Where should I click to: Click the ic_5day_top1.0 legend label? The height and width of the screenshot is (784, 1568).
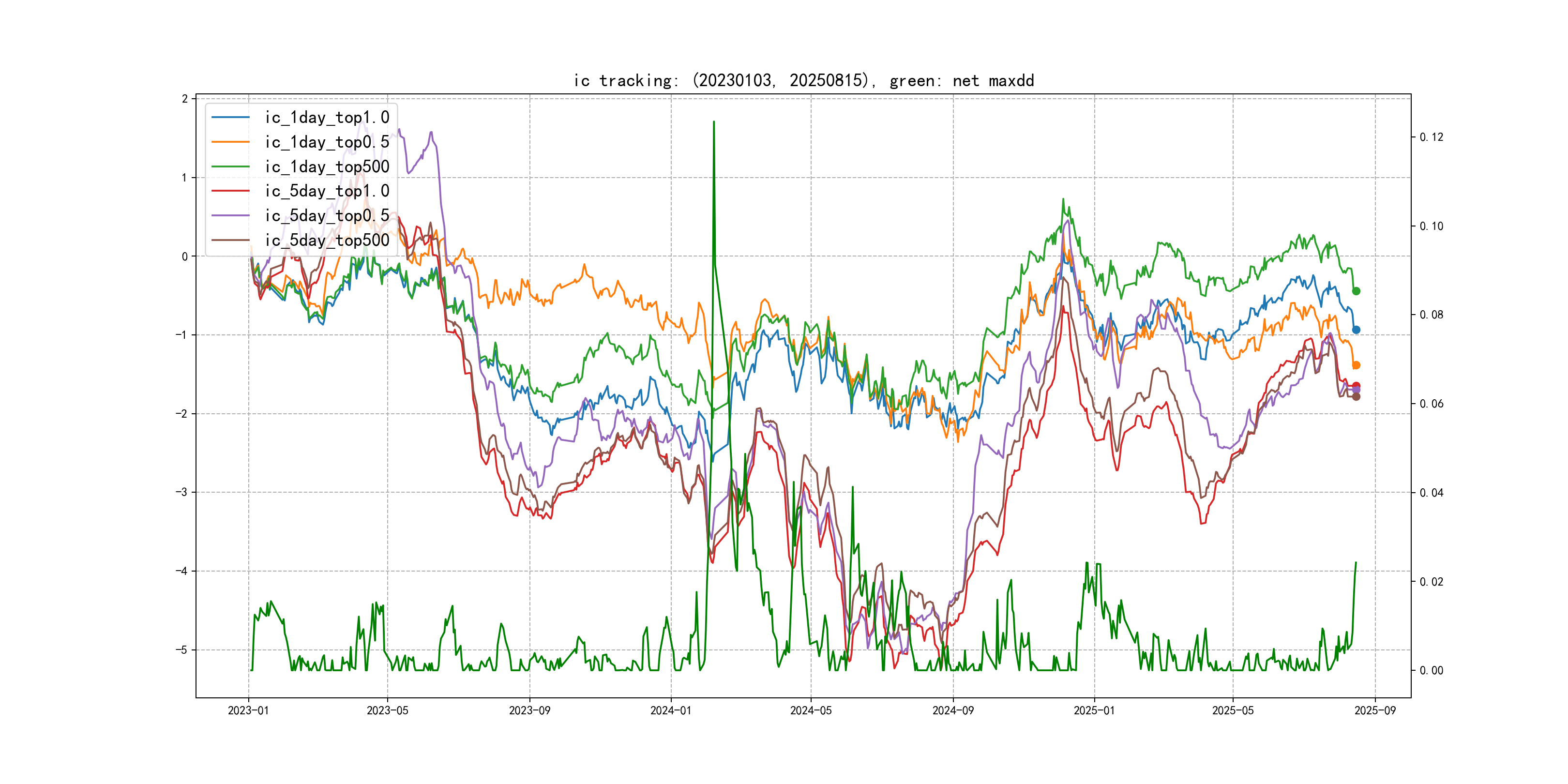coord(327,191)
